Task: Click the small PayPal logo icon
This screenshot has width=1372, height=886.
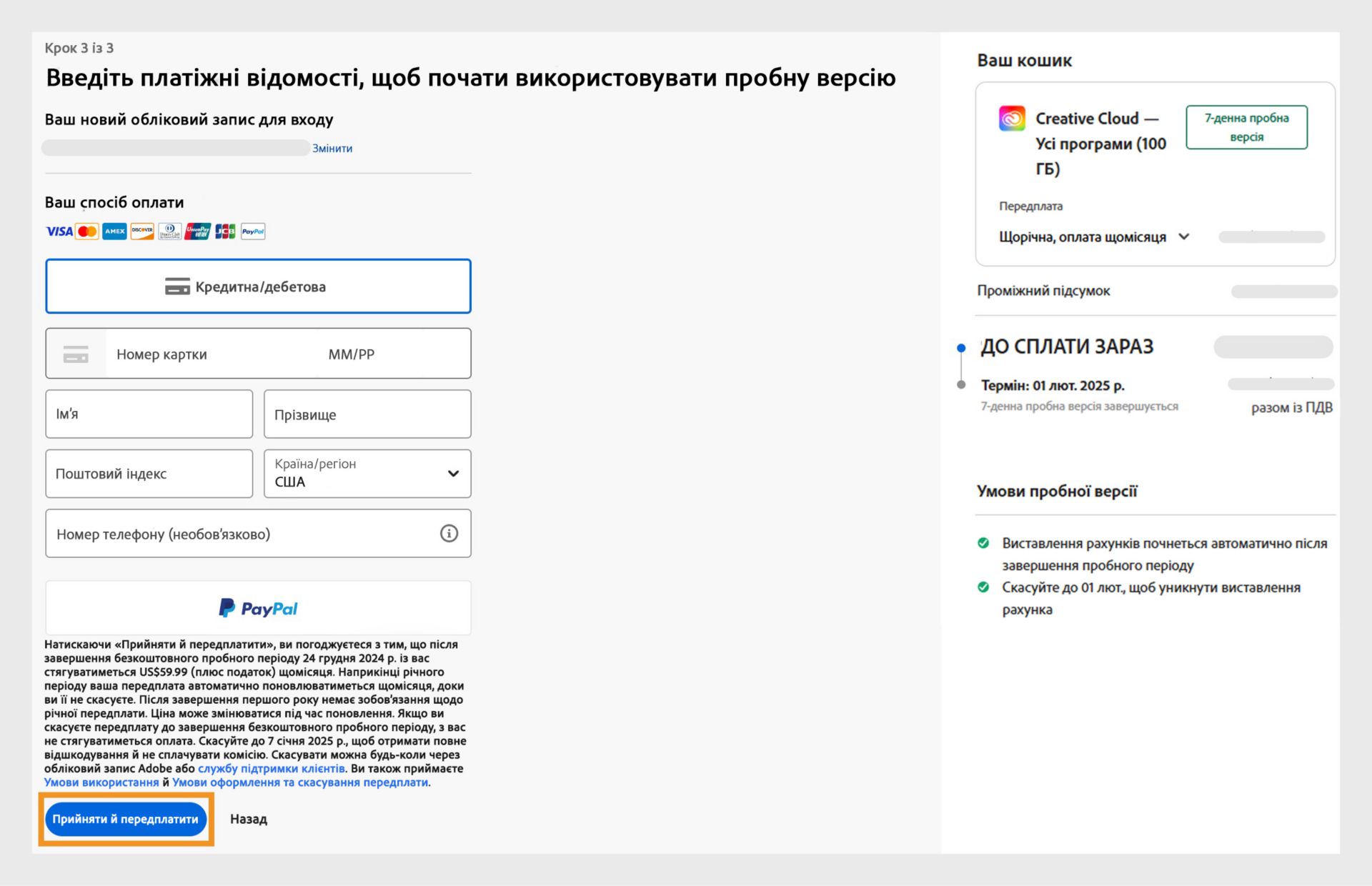Action: pyautogui.click(x=253, y=232)
